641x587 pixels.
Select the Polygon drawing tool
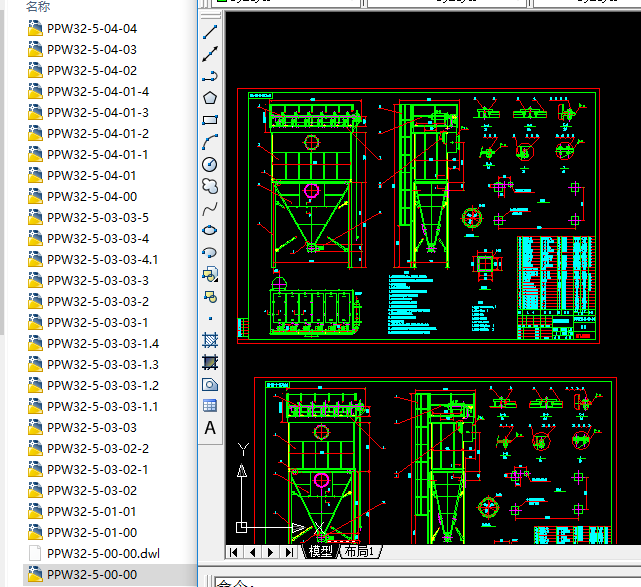(x=210, y=97)
